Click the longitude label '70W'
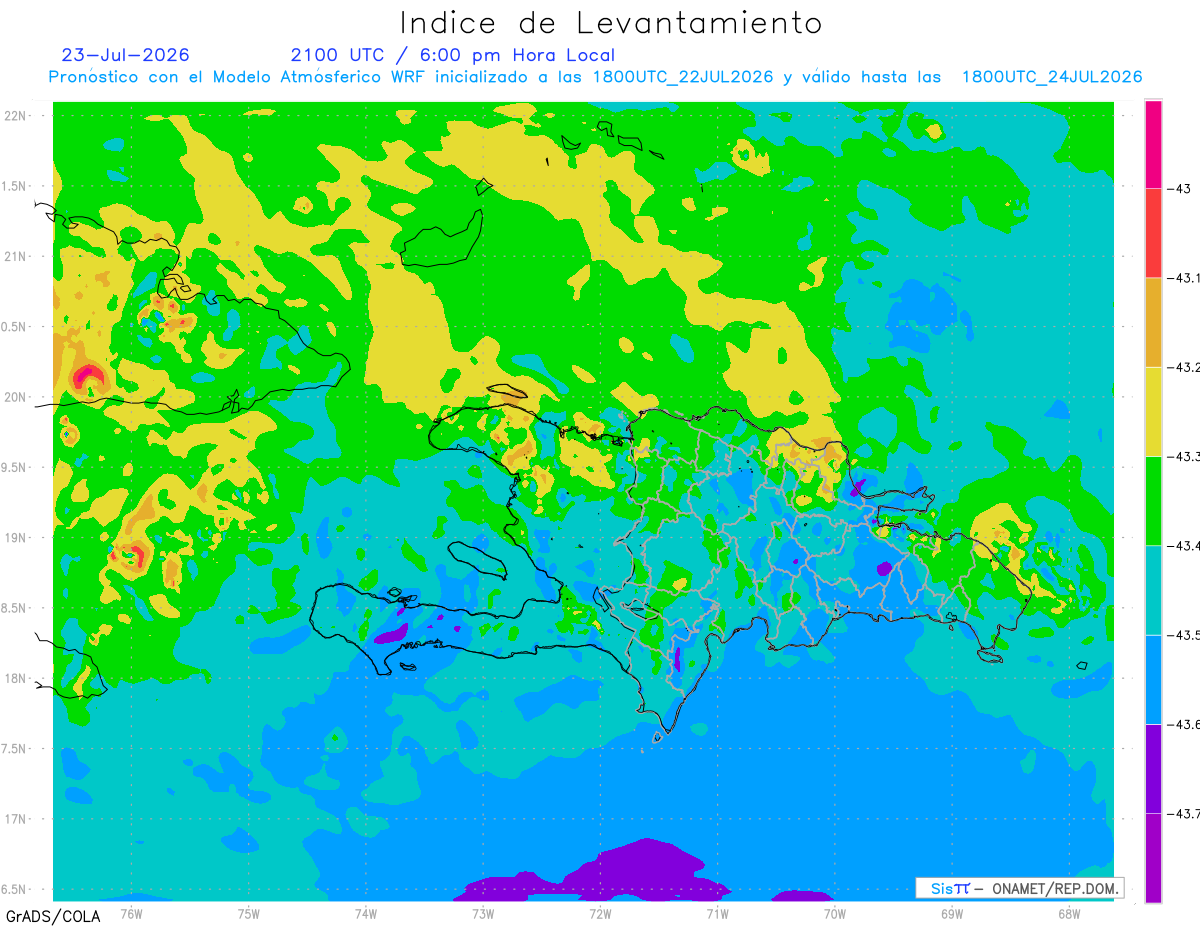Image resolution: width=1200 pixels, height=927 pixels. pyautogui.click(x=834, y=912)
